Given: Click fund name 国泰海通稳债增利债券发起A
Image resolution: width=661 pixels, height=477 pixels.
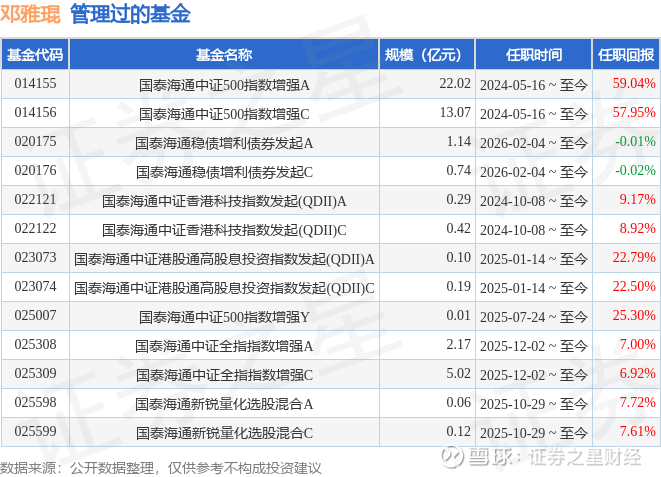Looking at the screenshot, I should [224, 143].
